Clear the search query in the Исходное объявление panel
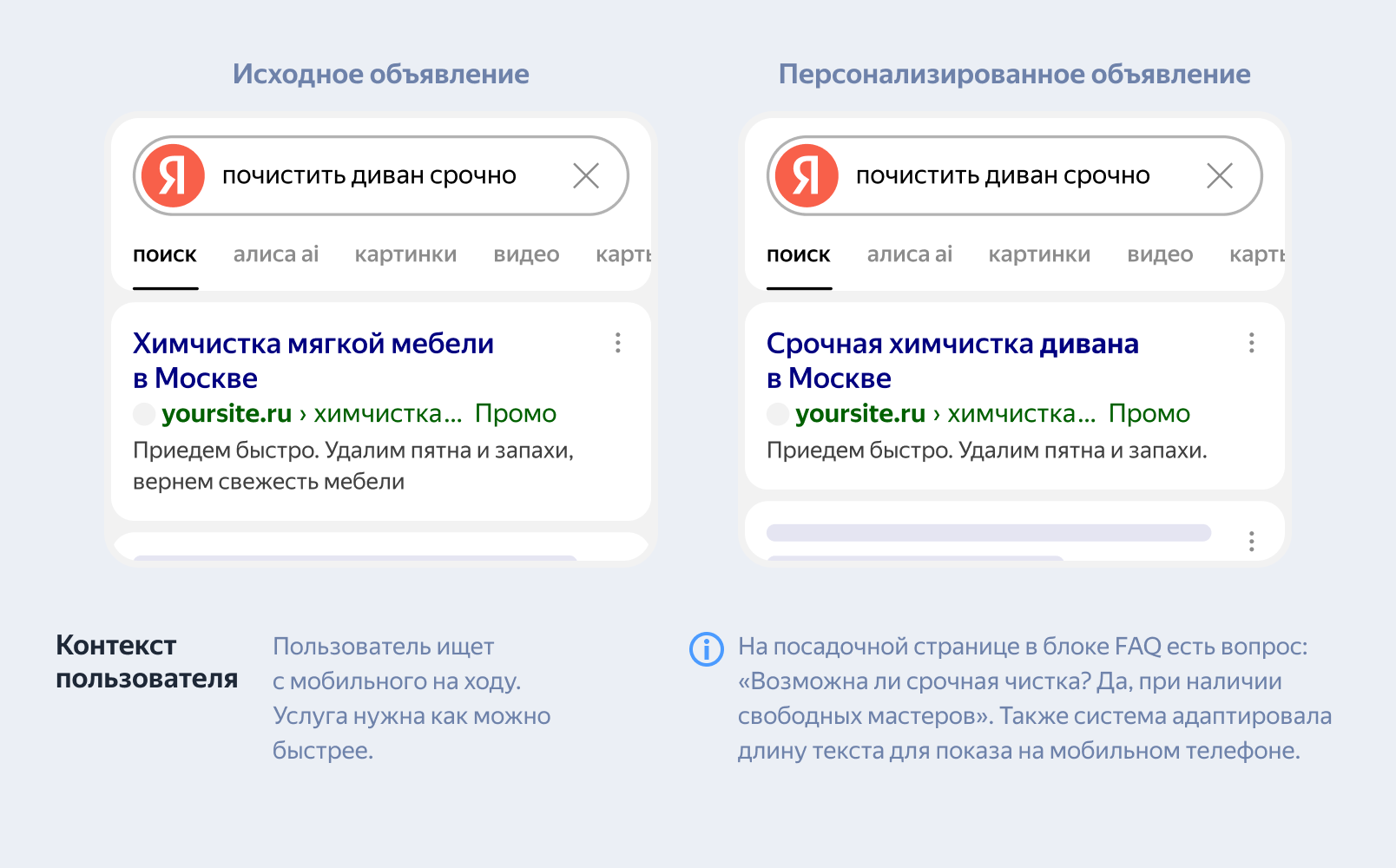 [586, 176]
